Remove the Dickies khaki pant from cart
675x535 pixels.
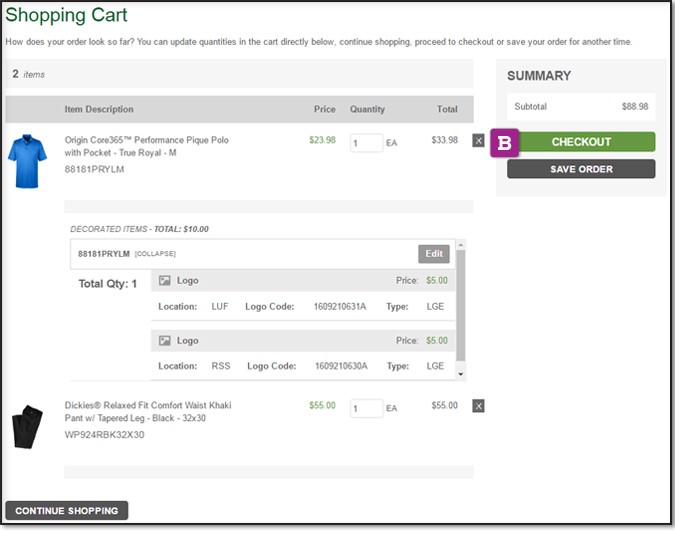[x=478, y=406]
